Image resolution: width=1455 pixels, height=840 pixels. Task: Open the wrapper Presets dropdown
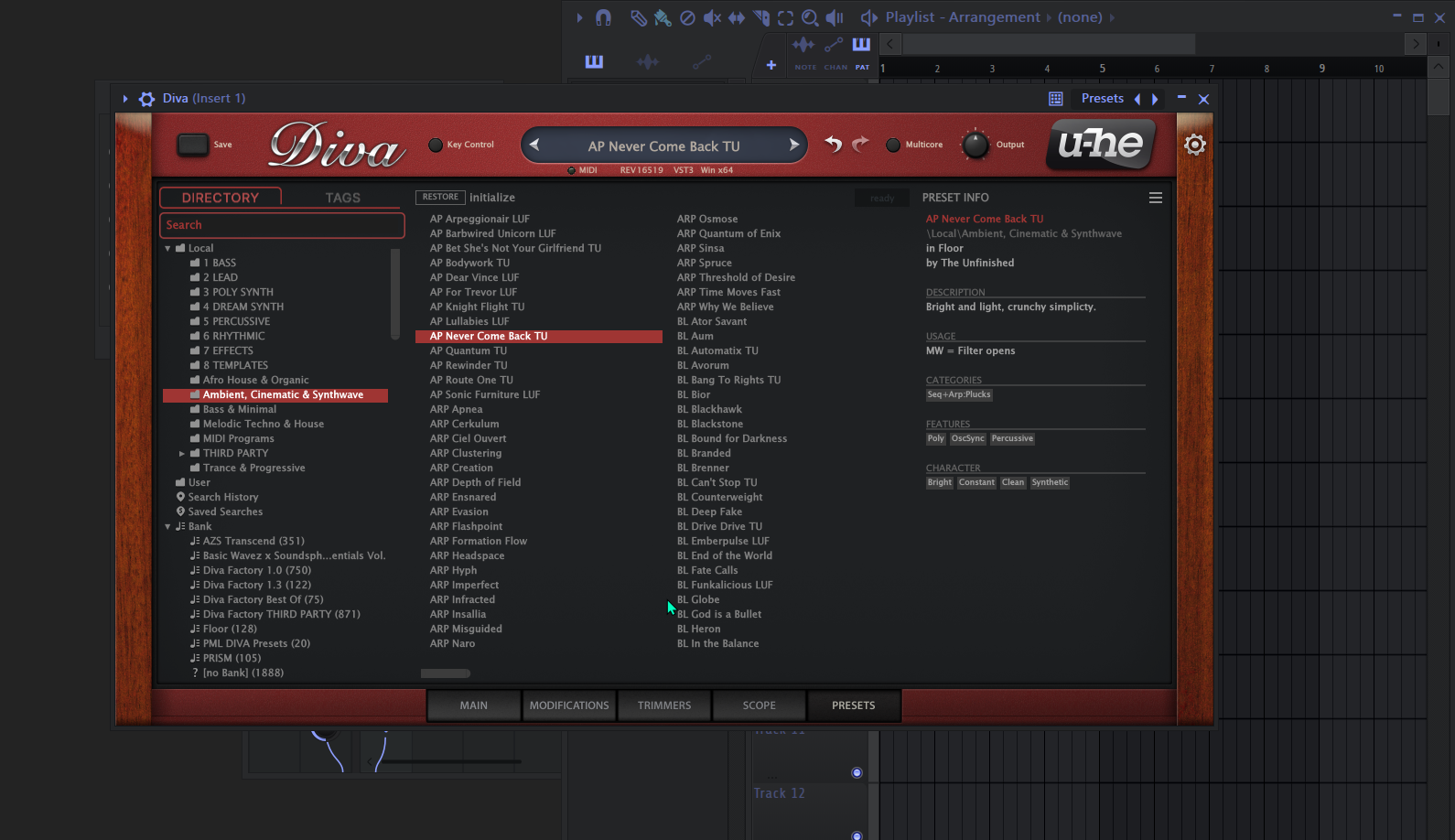tap(1103, 99)
